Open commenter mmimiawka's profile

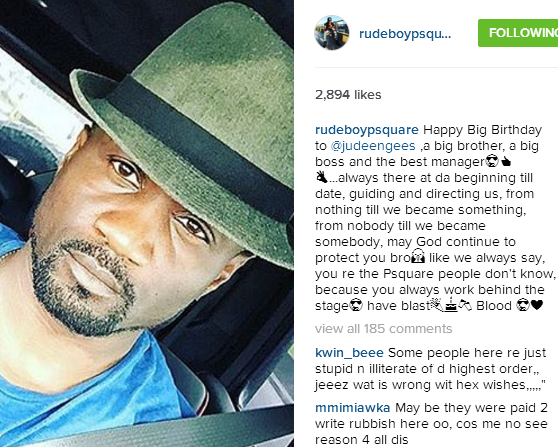[352, 408]
